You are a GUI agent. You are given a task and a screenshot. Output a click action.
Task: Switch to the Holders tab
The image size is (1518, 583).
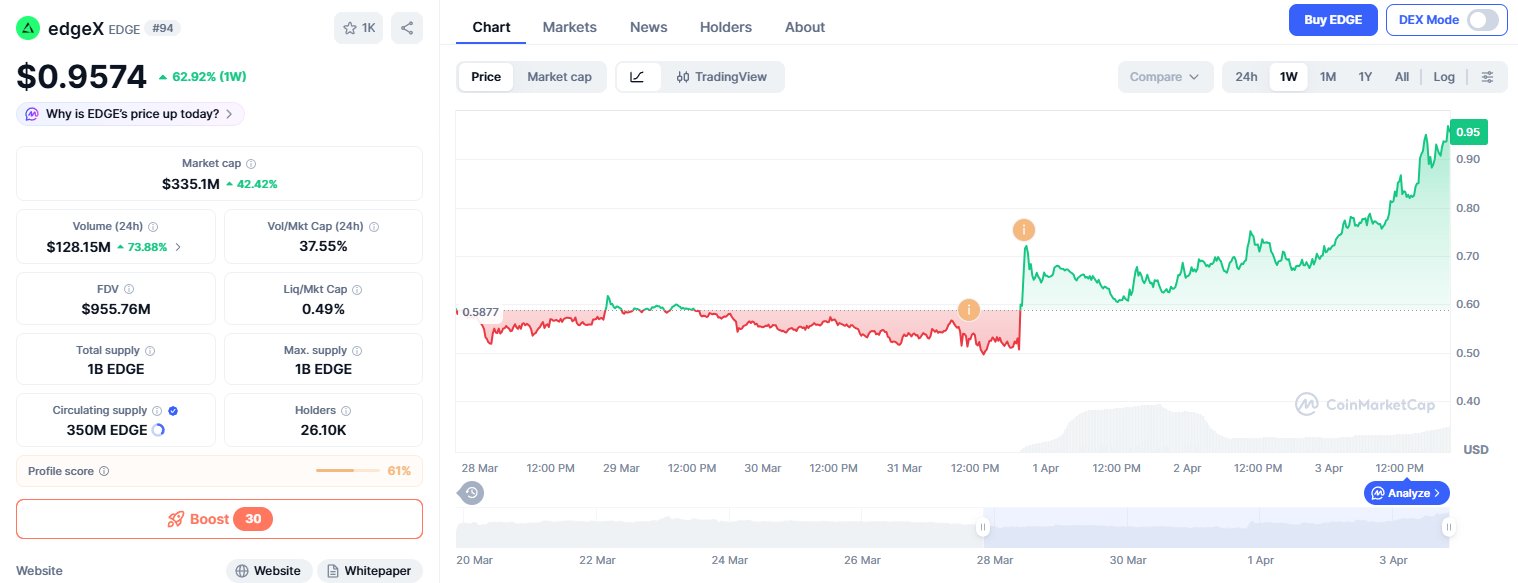(726, 27)
